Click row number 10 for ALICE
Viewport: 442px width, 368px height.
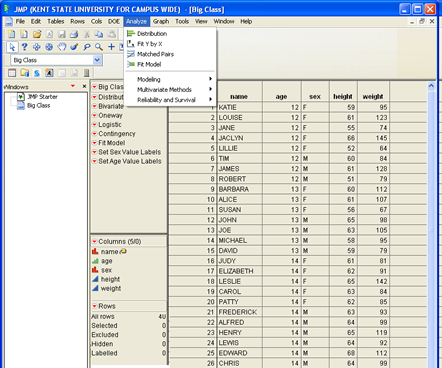(210, 200)
